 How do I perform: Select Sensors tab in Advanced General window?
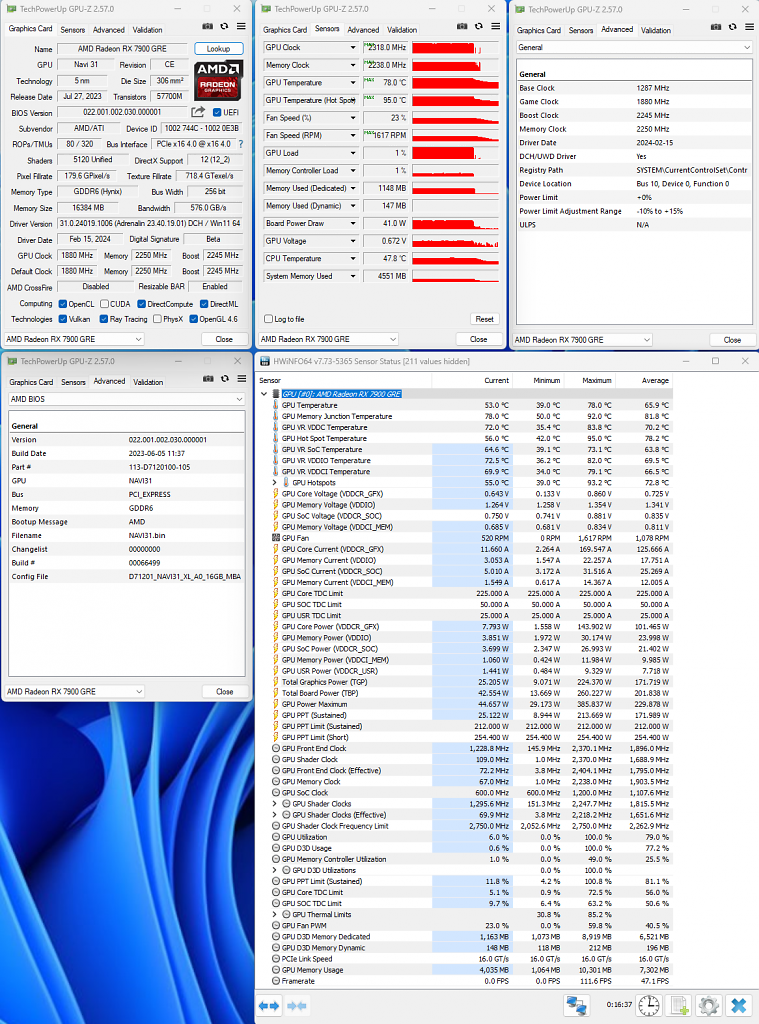581,31
